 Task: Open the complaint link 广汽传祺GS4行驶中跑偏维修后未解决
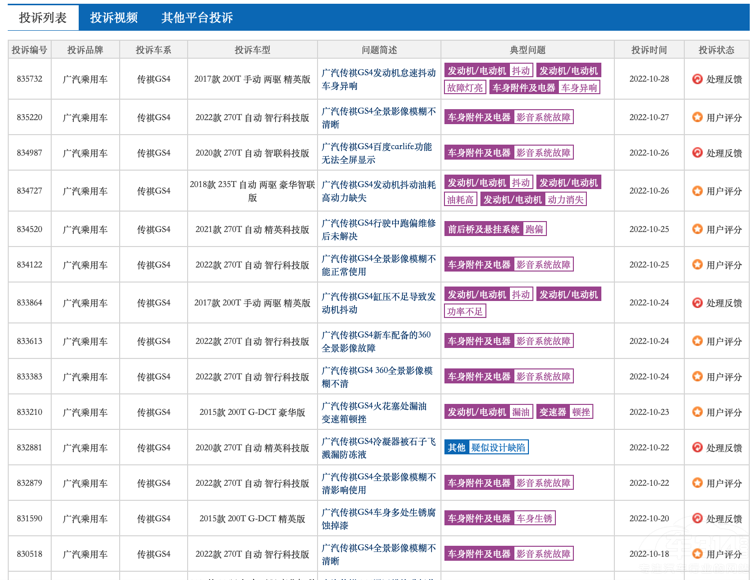[378, 229]
